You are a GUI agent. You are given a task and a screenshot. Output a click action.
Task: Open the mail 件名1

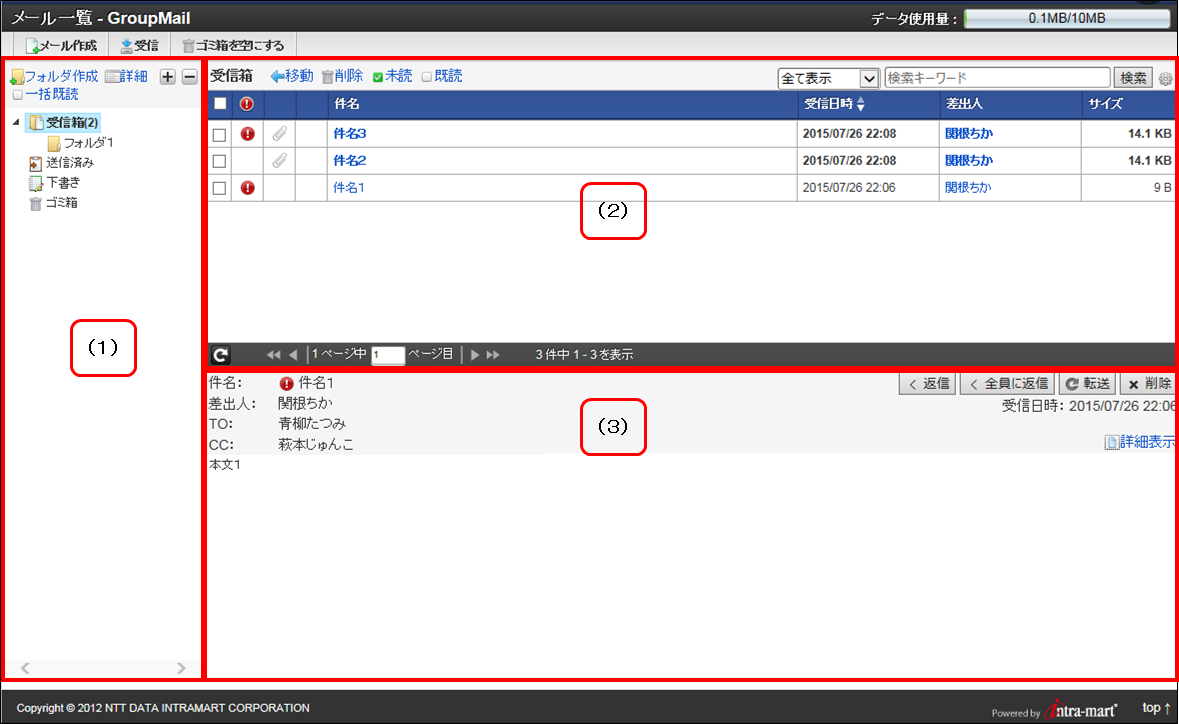point(349,188)
